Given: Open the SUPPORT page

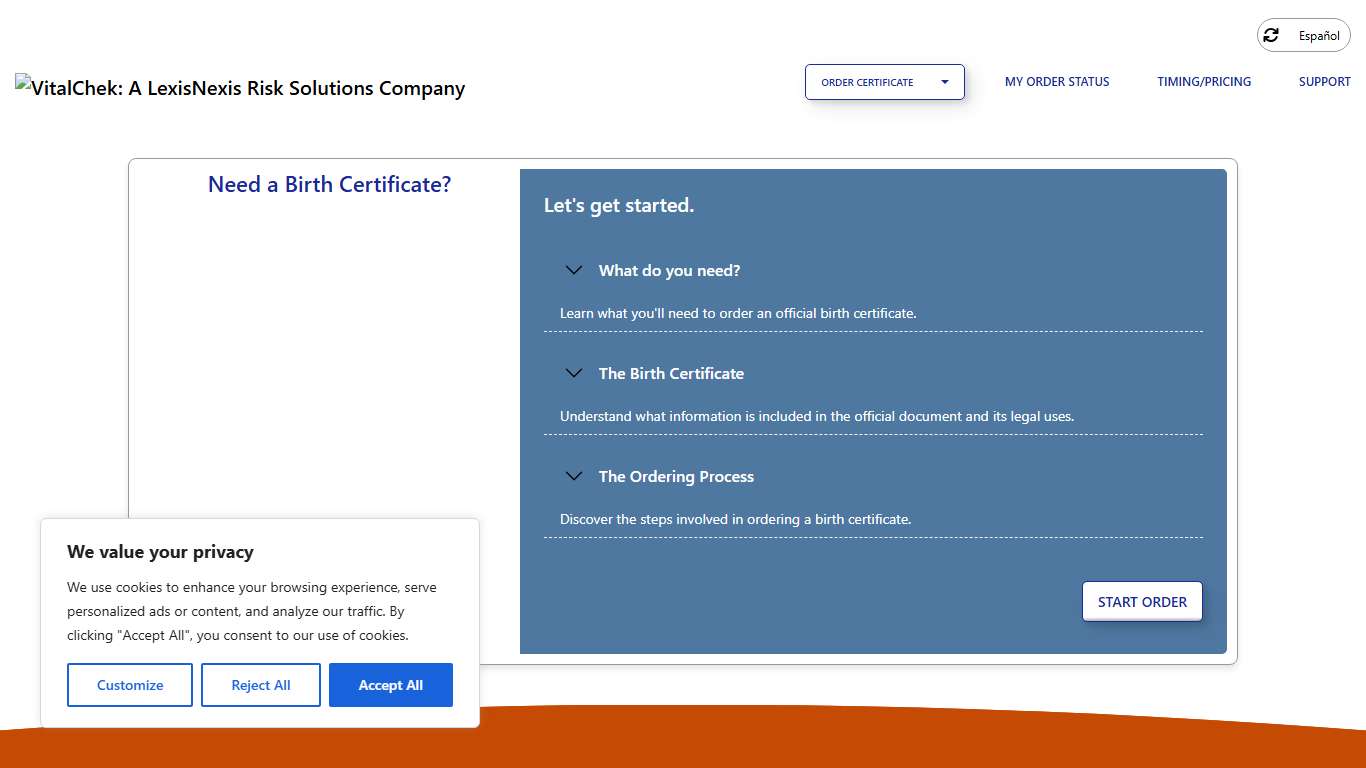Looking at the screenshot, I should click(x=1324, y=82).
